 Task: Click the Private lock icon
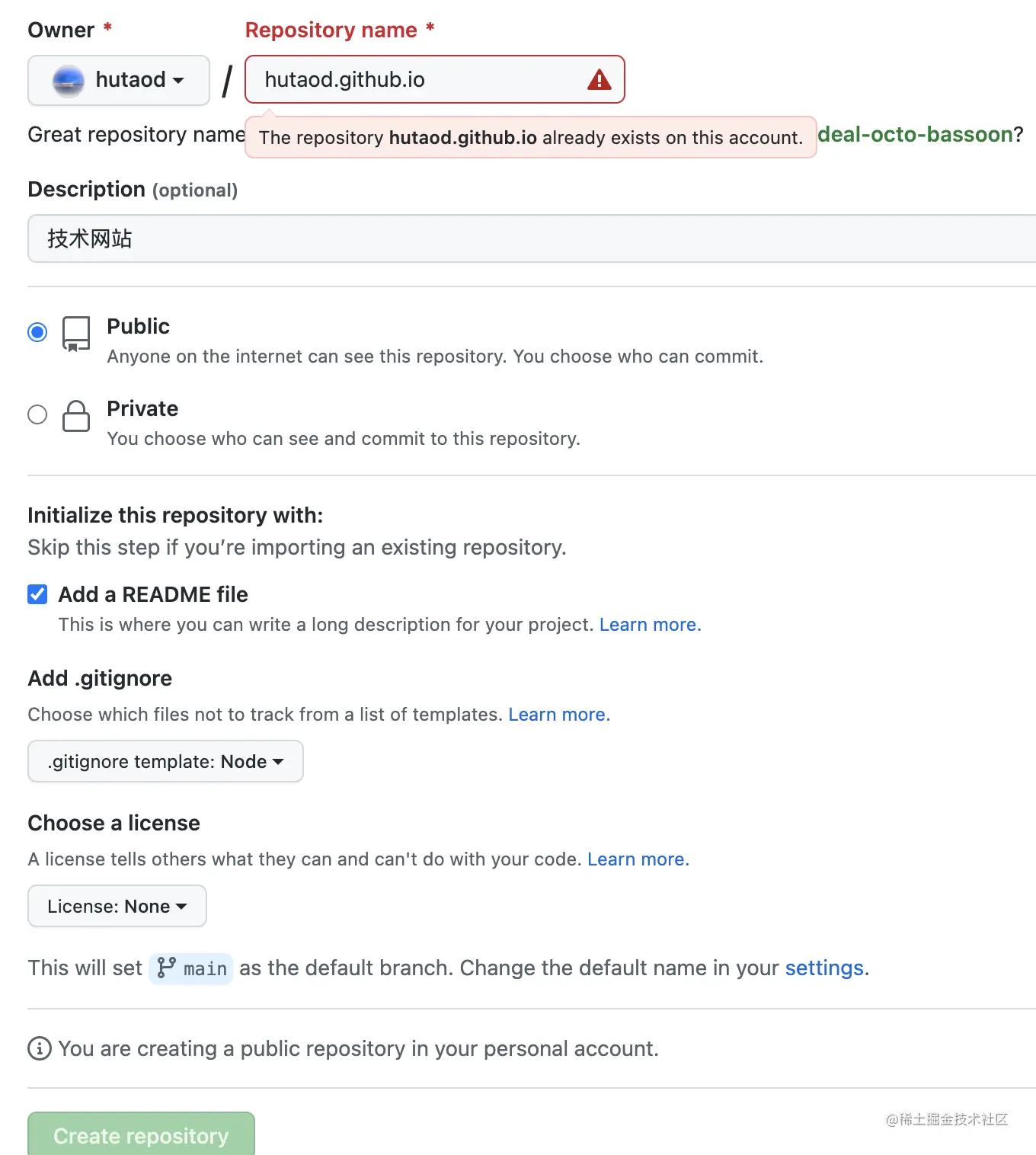click(x=76, y=416)
